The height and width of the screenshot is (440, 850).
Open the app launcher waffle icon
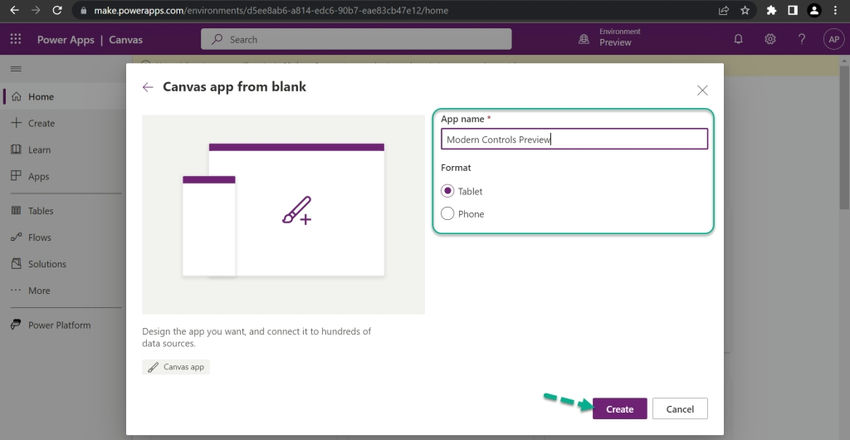(x=16, y=39)
